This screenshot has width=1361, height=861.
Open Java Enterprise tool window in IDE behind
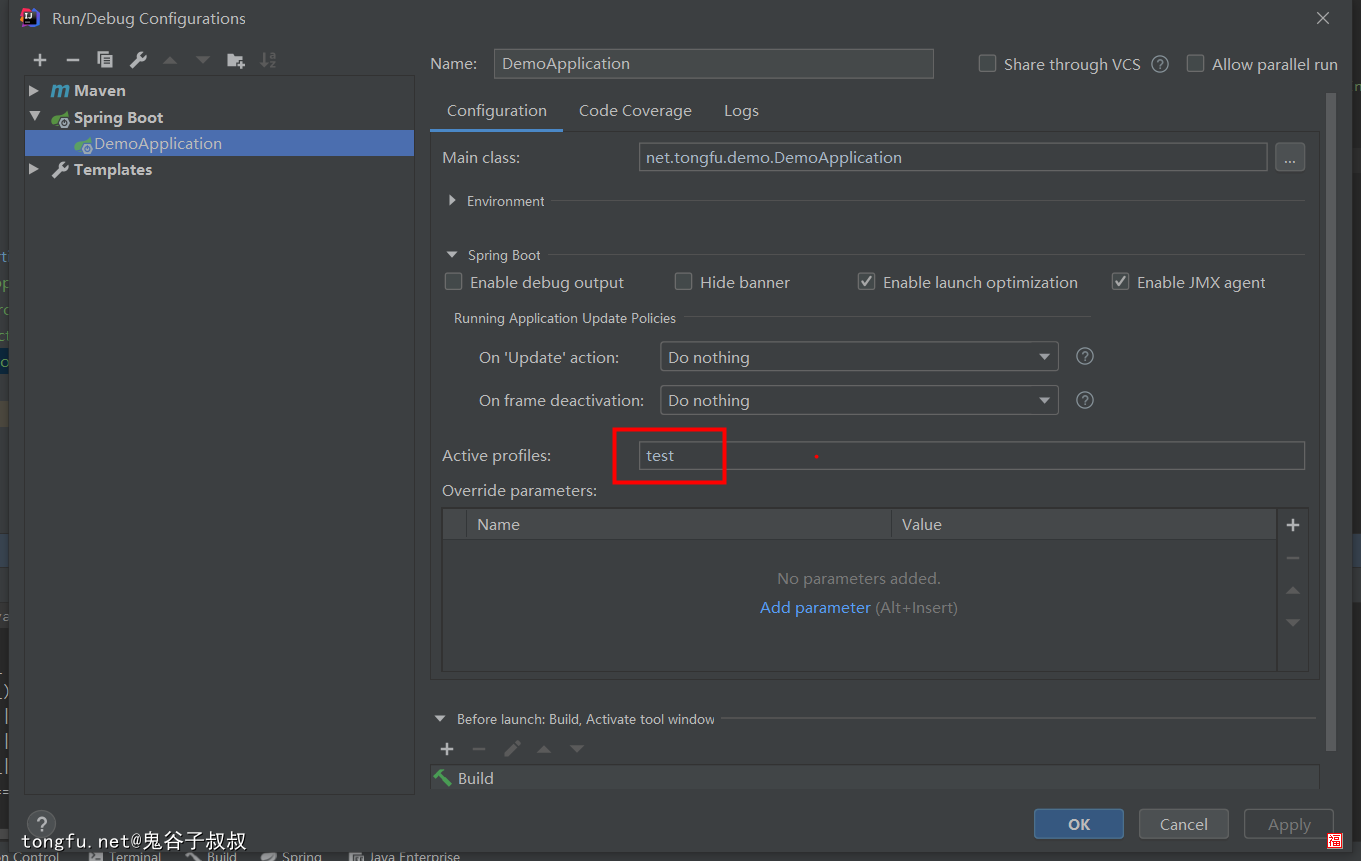(404, 856)
